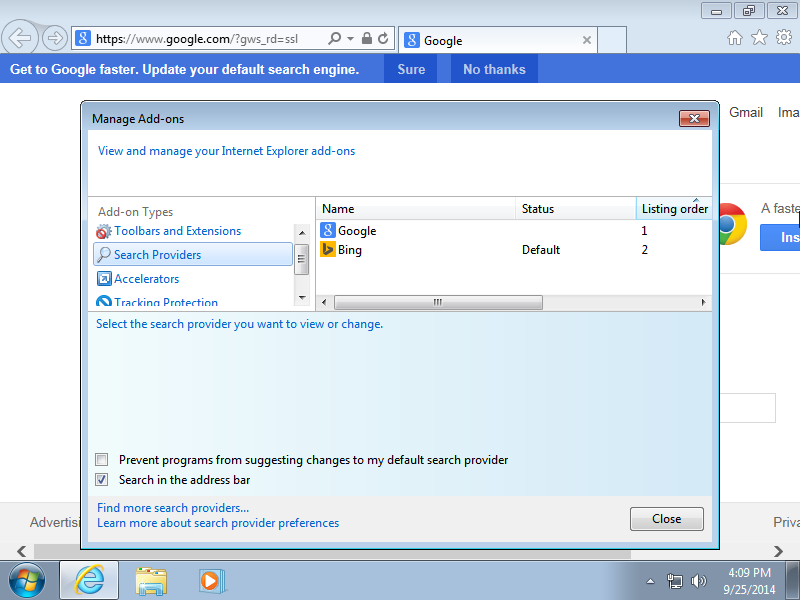Click the Close button in Manage Add-ons
This screenshot has width=800, height=600.
click(666, 519)
